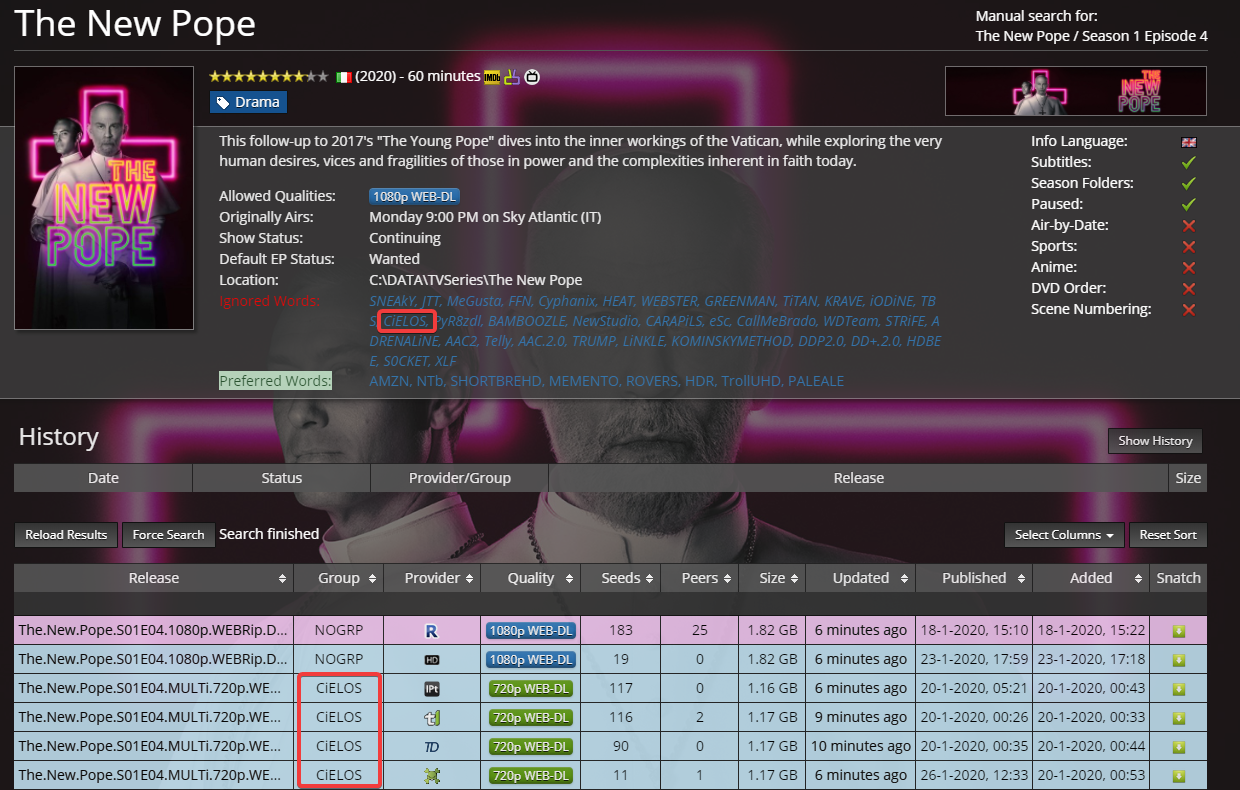Click the HD provider icon with 19 seeds
Viewport: 1240px width, 790px height.
pos(432,660)
